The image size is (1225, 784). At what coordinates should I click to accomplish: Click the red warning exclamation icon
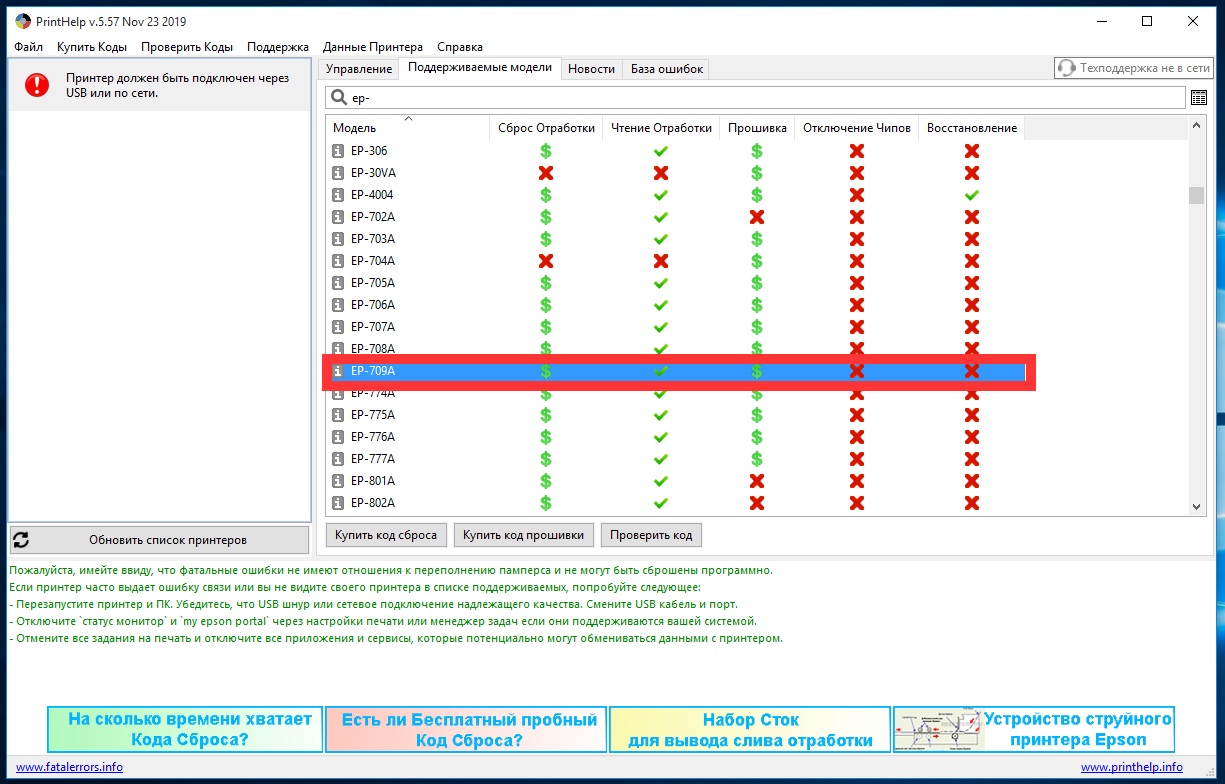pos(37,85)
